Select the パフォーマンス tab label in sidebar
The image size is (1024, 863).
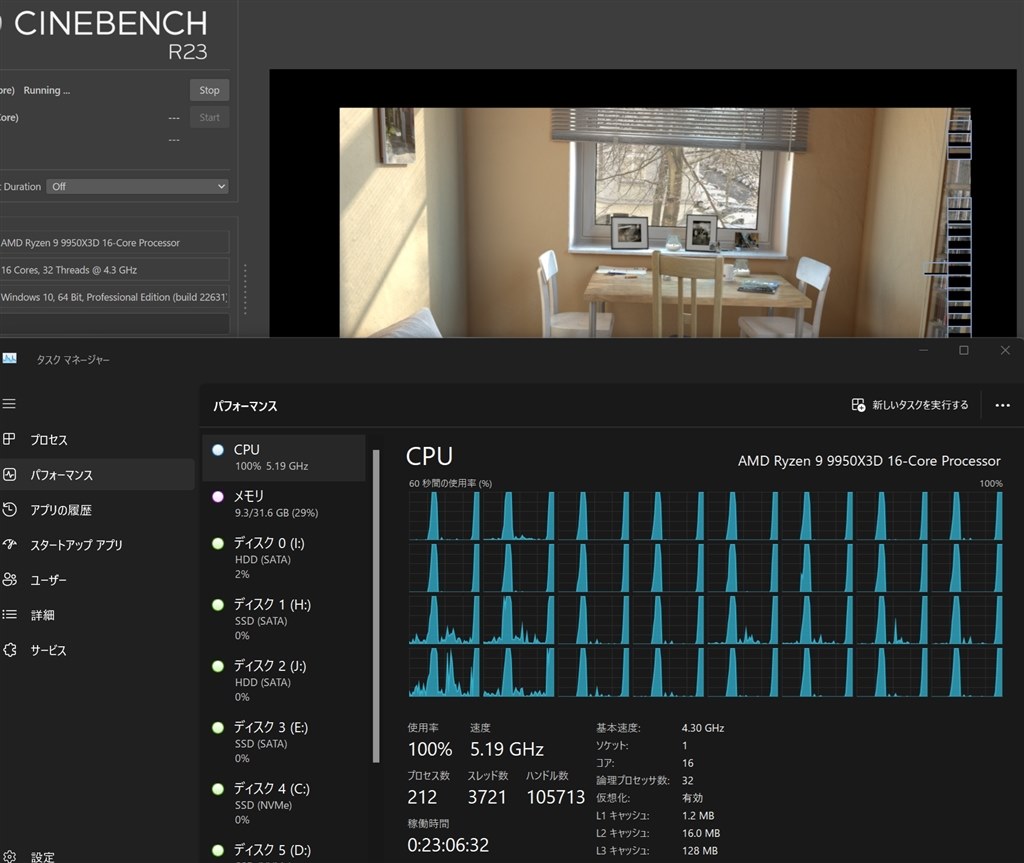[x=61, y=475]
